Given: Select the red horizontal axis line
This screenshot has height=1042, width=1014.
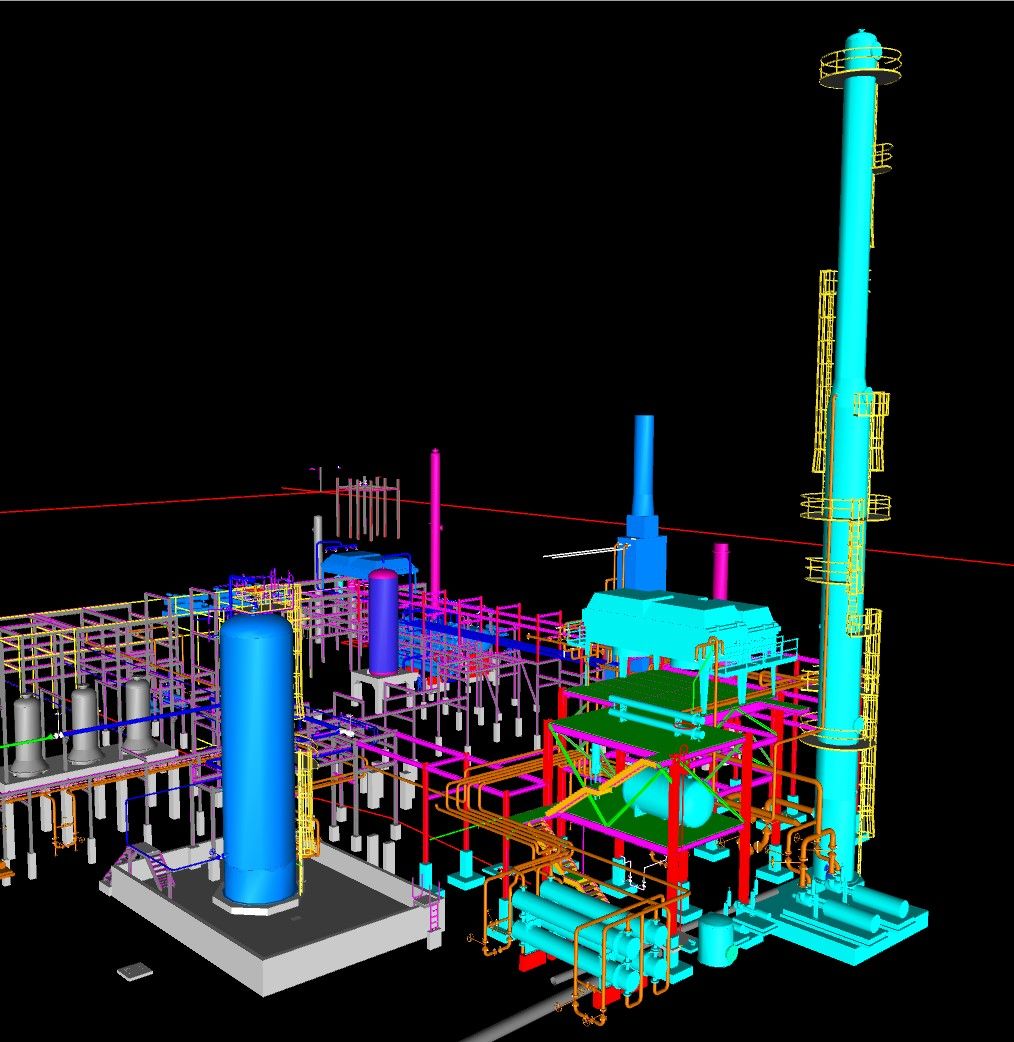Looking at the screenshot, I should [x=150, y=501].
